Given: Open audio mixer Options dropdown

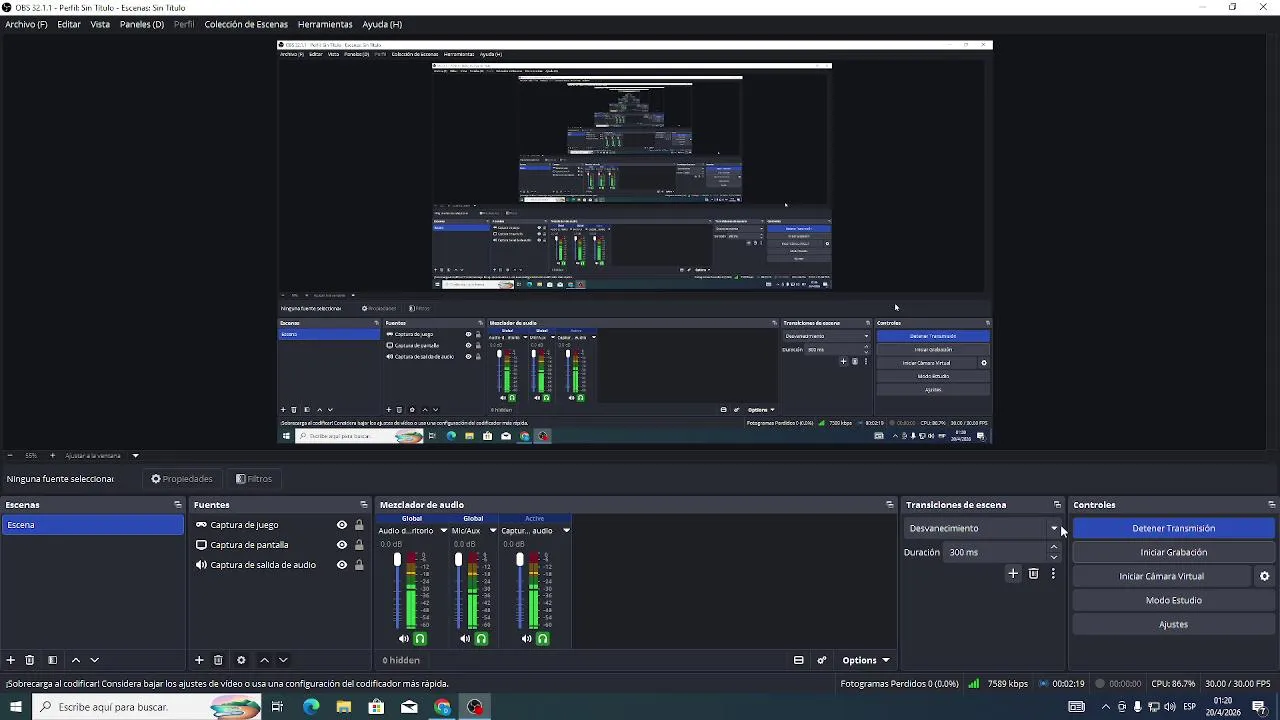Looking at the screenshot, I should (865, 660).
